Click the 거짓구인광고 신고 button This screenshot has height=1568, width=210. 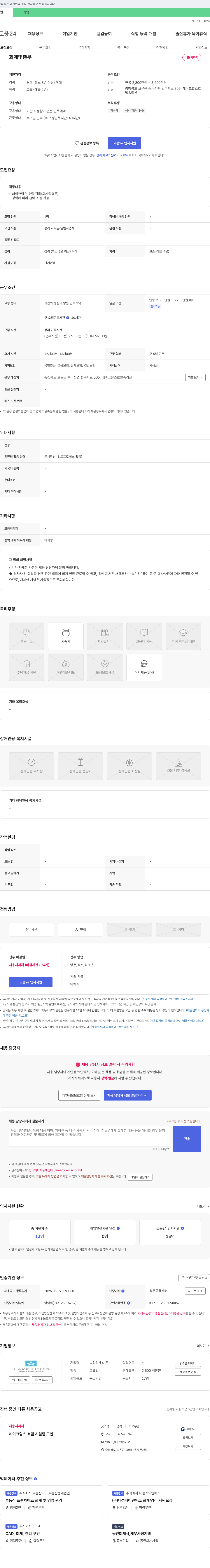pos(195,1278)
